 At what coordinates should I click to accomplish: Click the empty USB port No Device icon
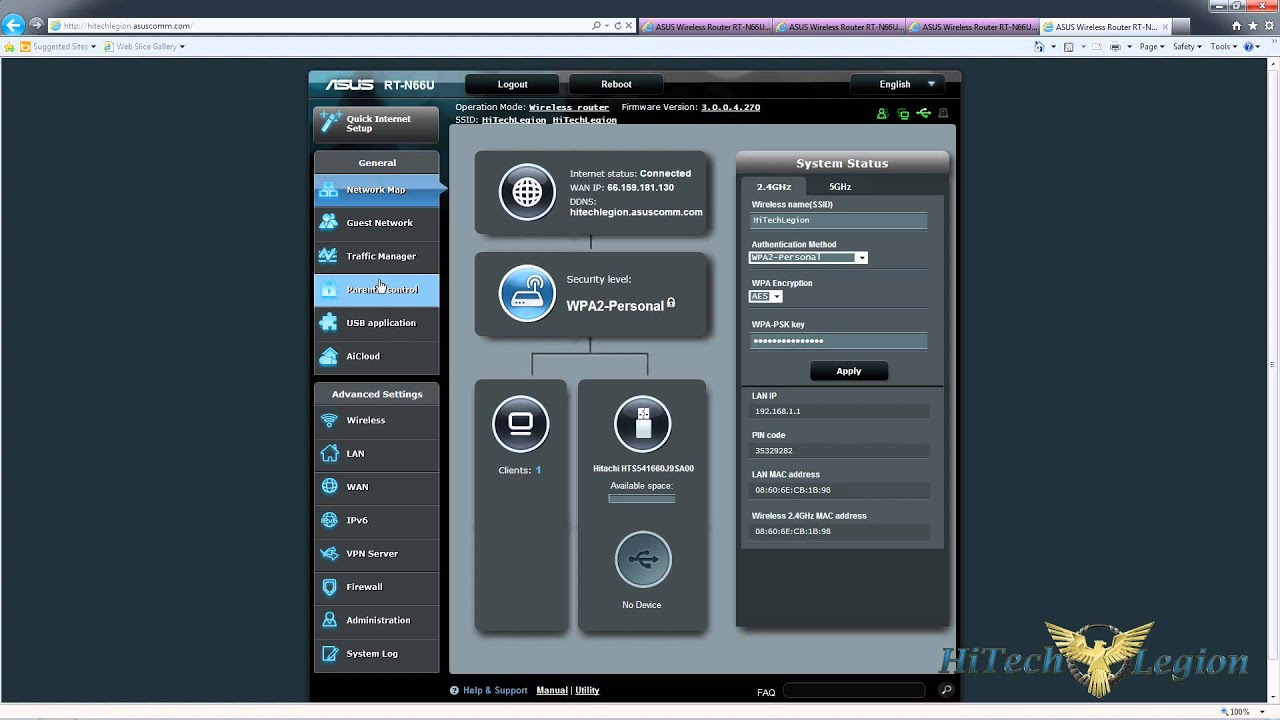point(642,559)
